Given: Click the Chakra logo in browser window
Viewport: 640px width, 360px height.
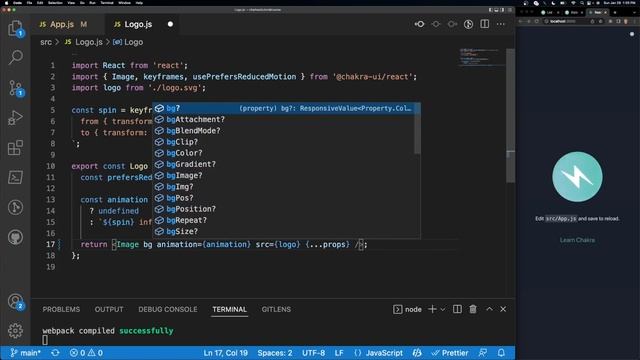Looking at the screenshot, I should pos(577,177).
